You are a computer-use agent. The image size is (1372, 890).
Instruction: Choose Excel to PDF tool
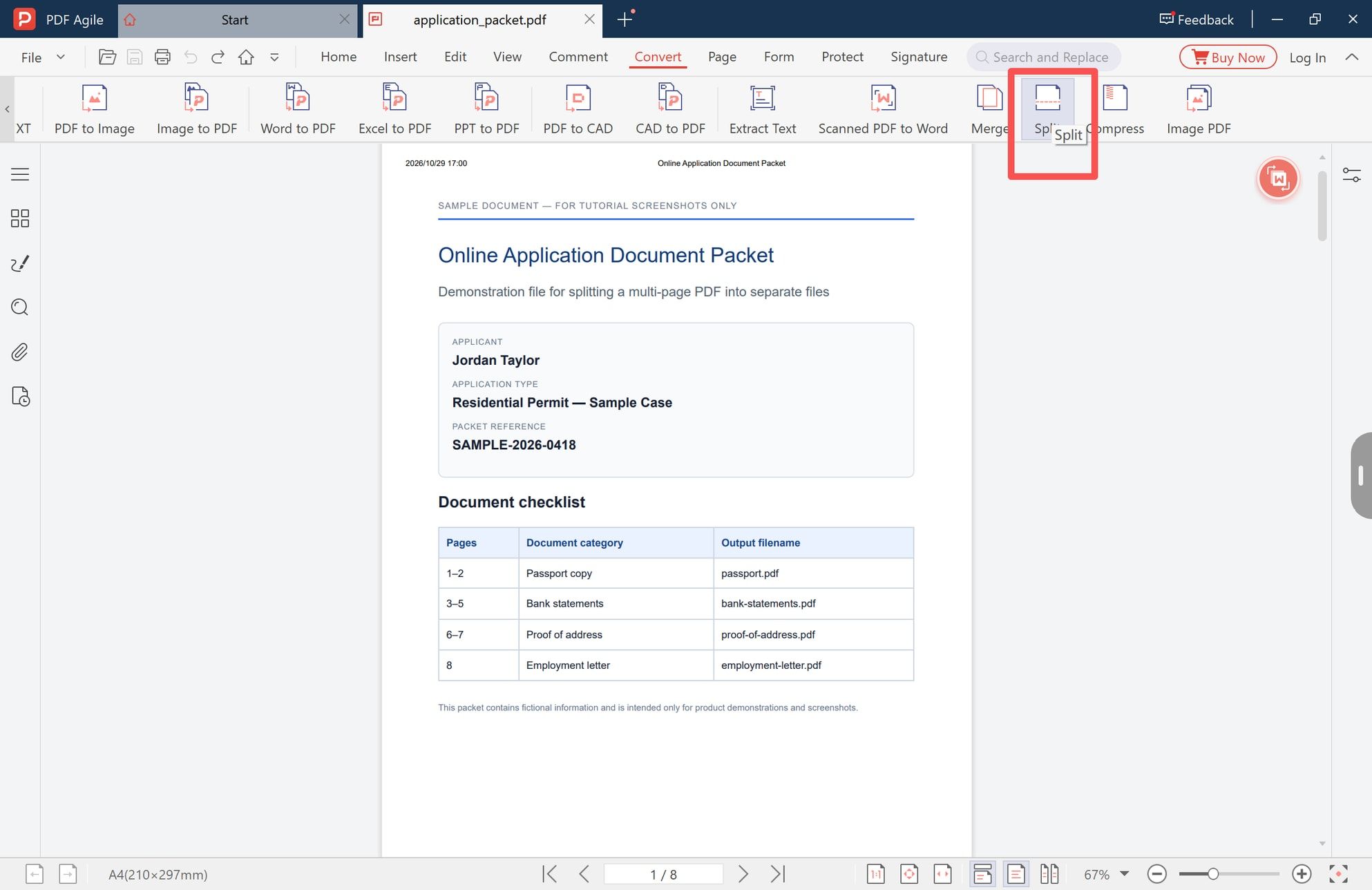(x=394, y=109)
